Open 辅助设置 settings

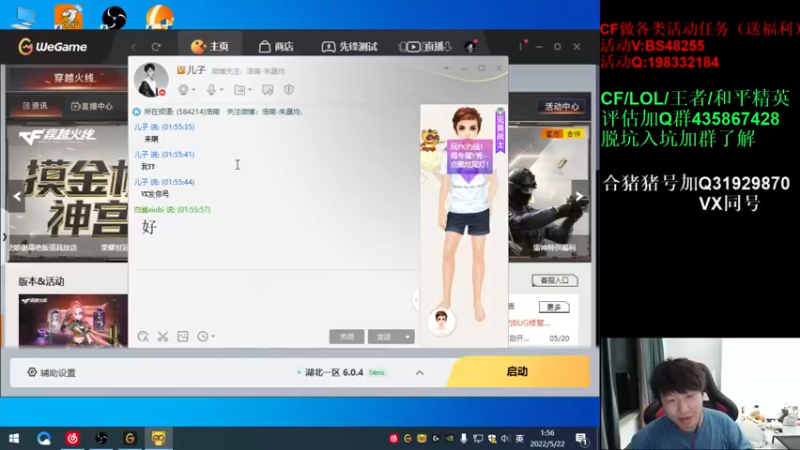coord(52,372)
